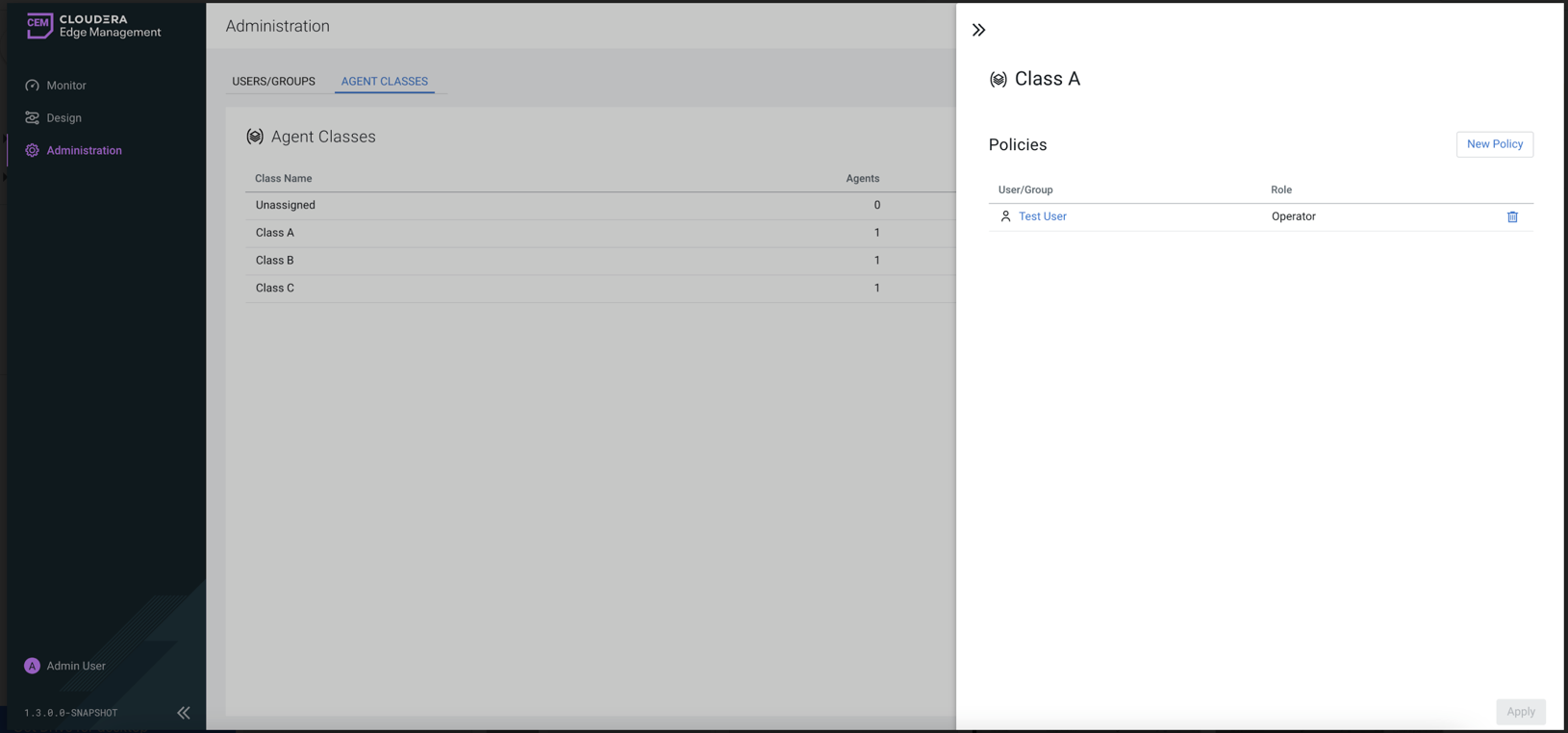The width and height of the screenshot is (1568, 733).
Task: Click the Class A panel header icon
Action: point(999,80)
